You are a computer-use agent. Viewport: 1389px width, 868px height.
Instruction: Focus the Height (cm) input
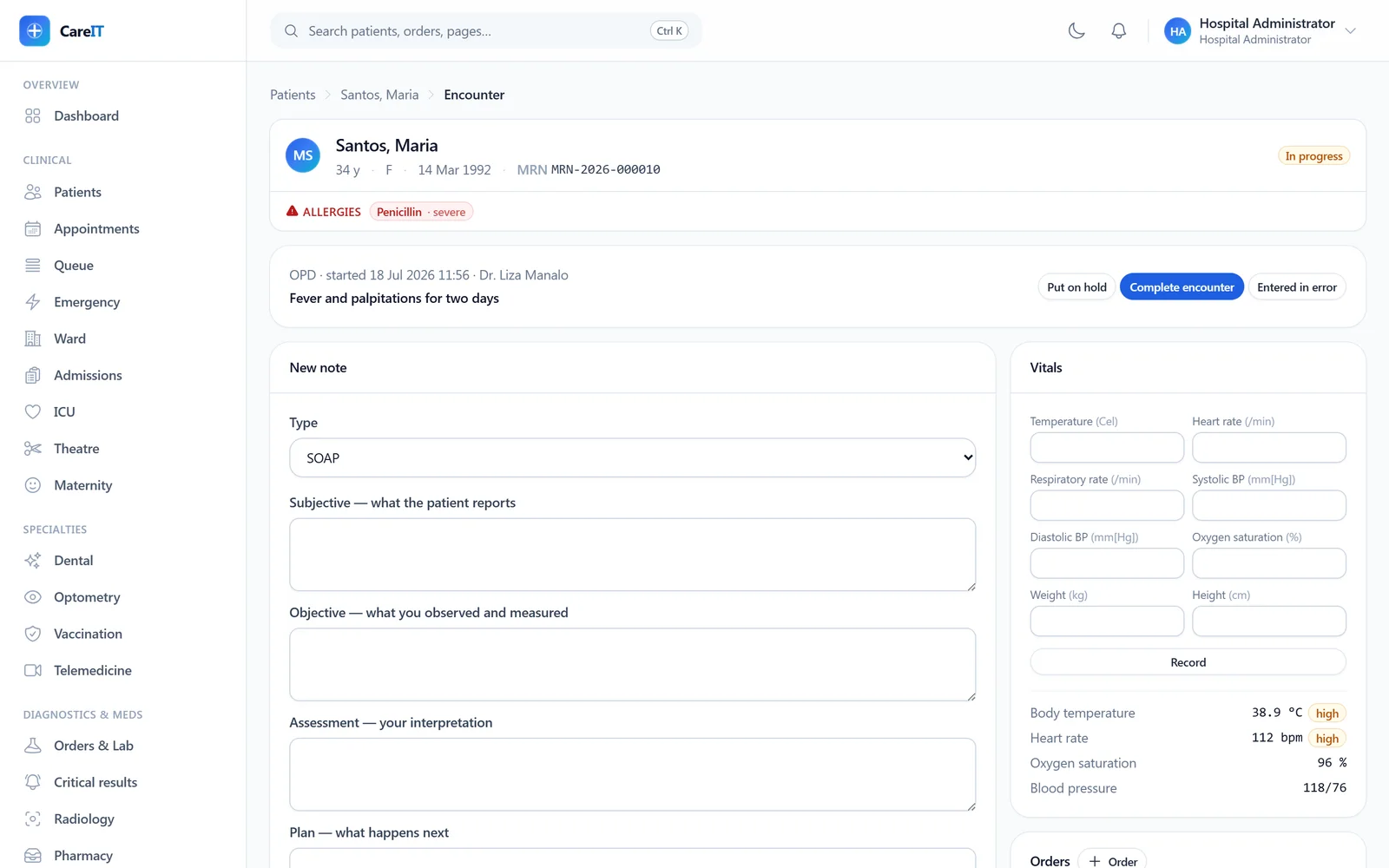pyautogui.click(x=1269, y=621)
